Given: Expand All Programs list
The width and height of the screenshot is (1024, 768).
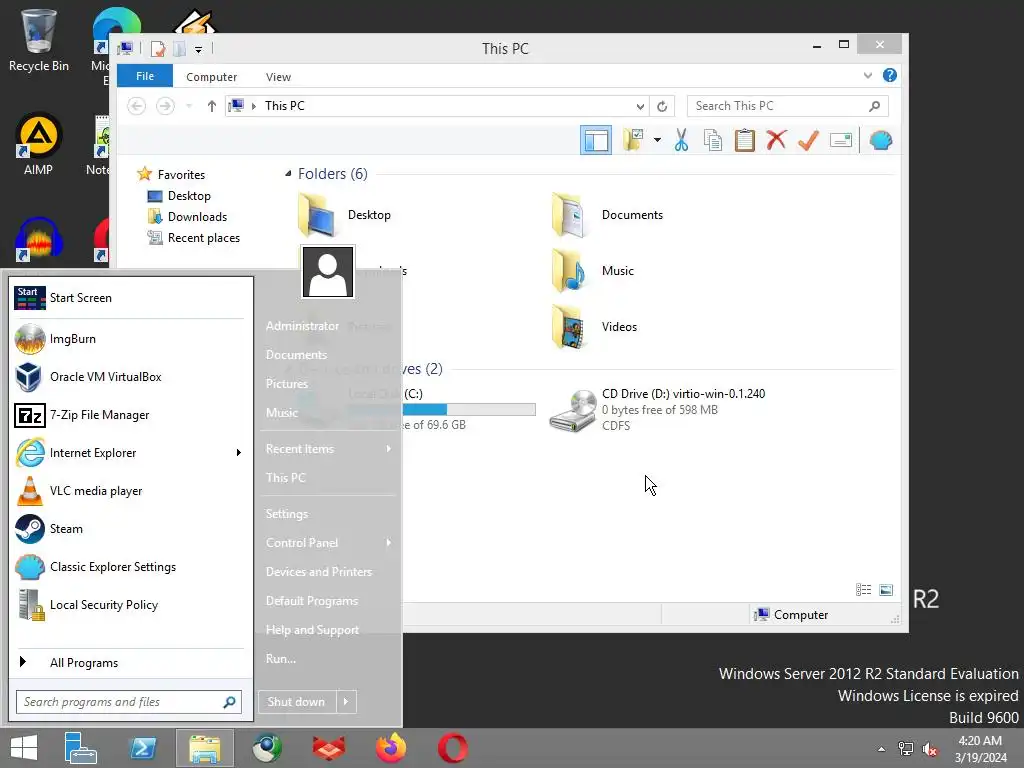Looking at the screenshot, I should 129,662.
